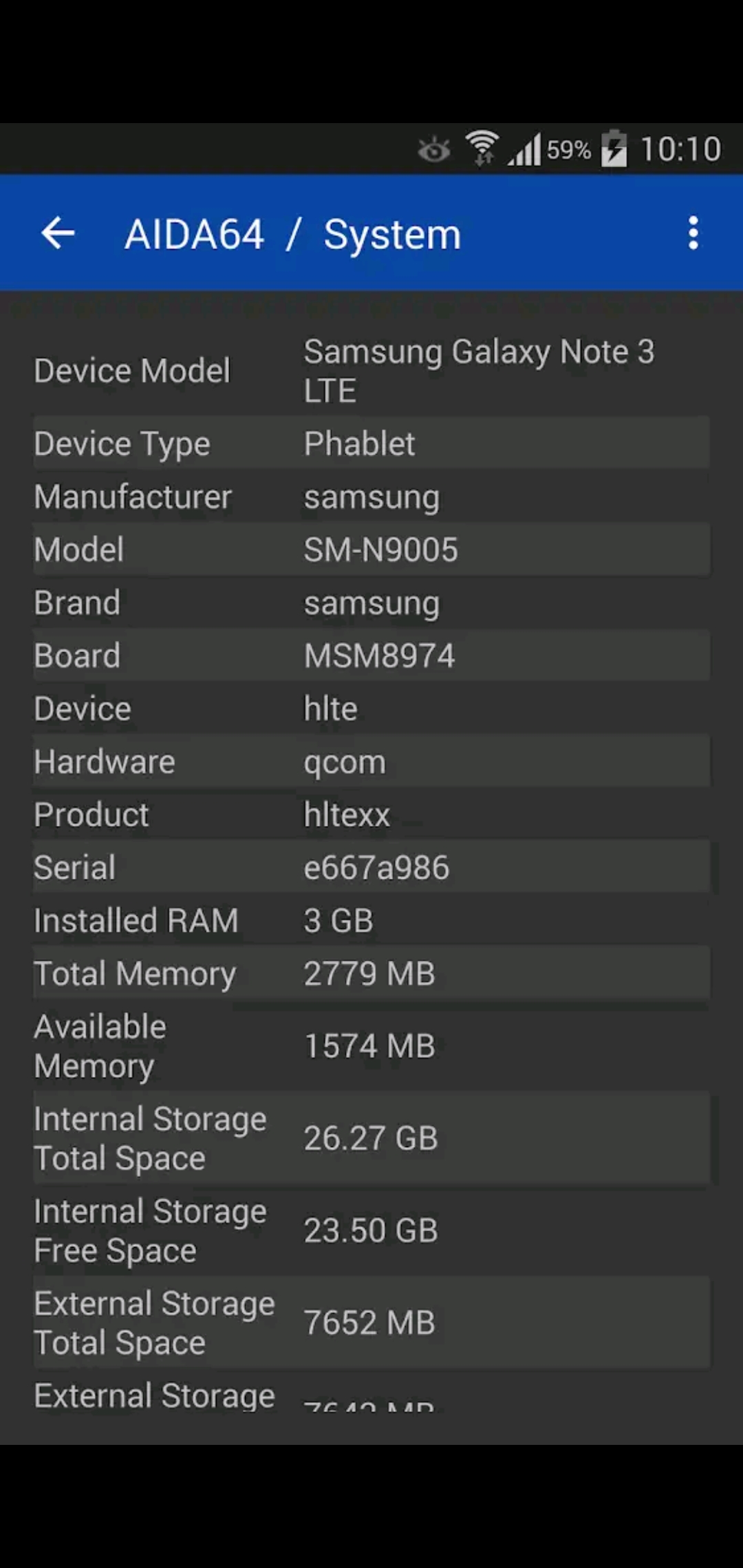This screenshot has width=743, height=1568.
Task: Open the three-dot overflow menu
Action: (x=693, y=233)
